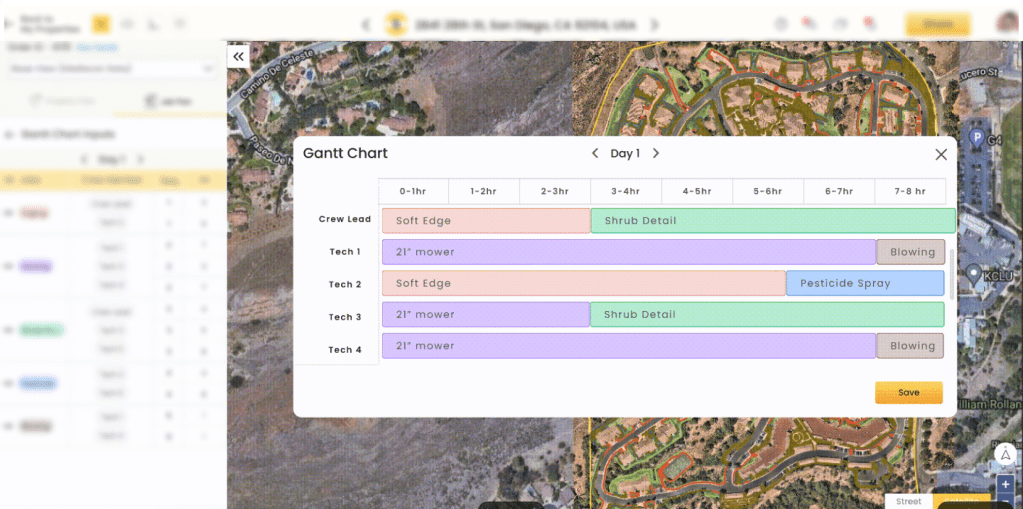
Task: Open the view selection dropdown in sidebar
Action: tap(110, 69)
